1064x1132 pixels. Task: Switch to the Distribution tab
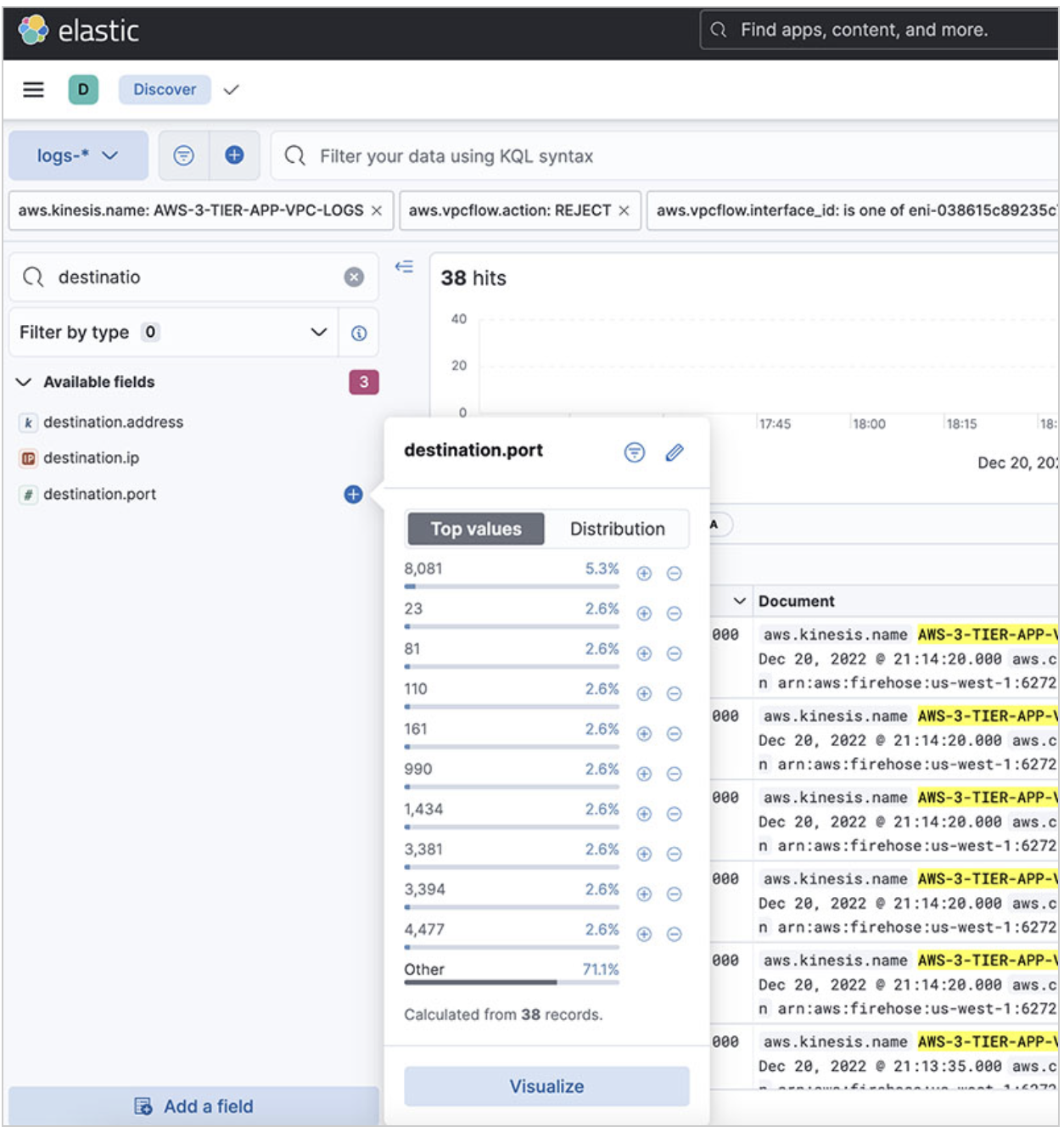click(617, 529)
